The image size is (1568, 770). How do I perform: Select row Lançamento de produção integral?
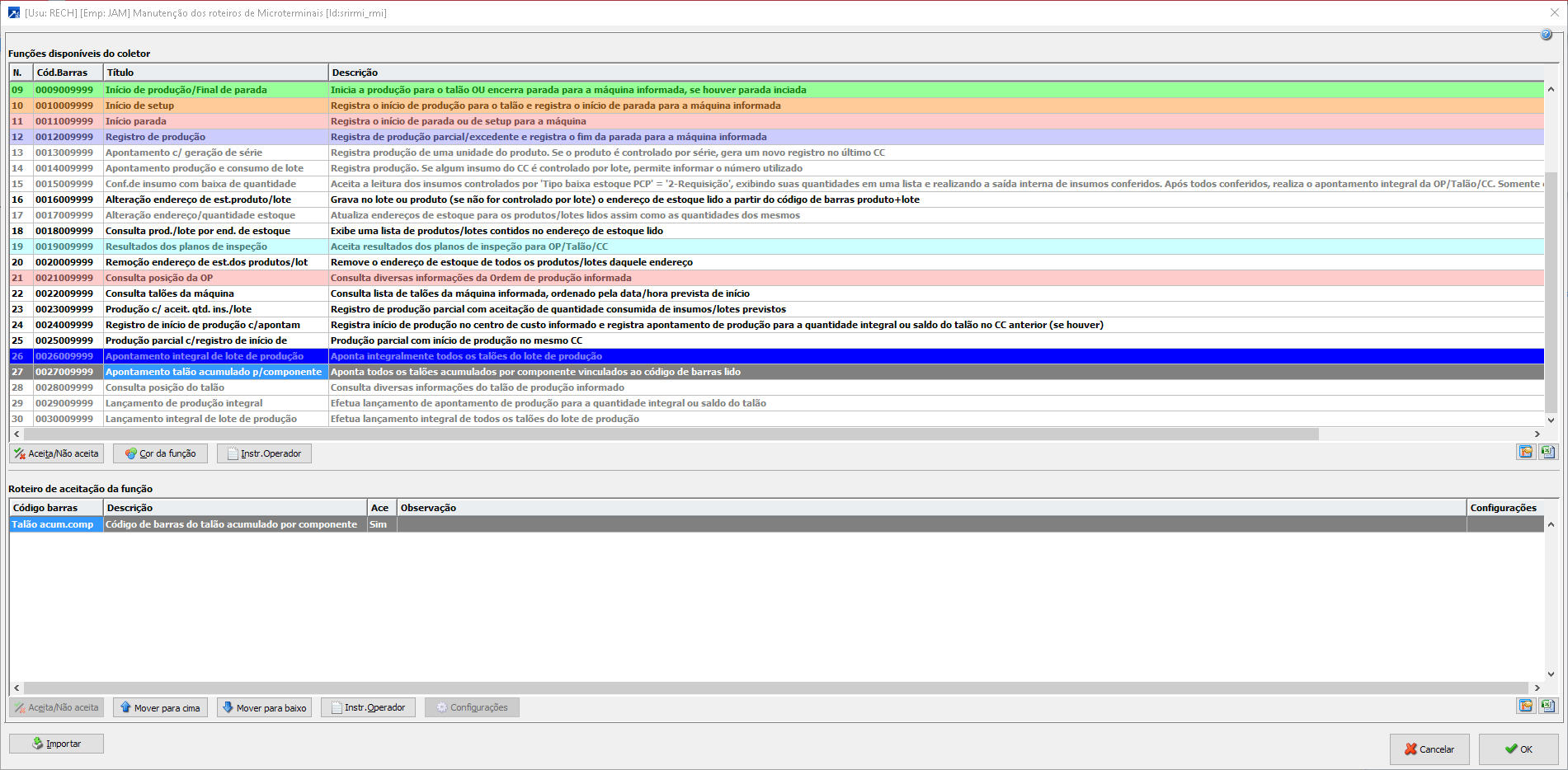[776, 403]
